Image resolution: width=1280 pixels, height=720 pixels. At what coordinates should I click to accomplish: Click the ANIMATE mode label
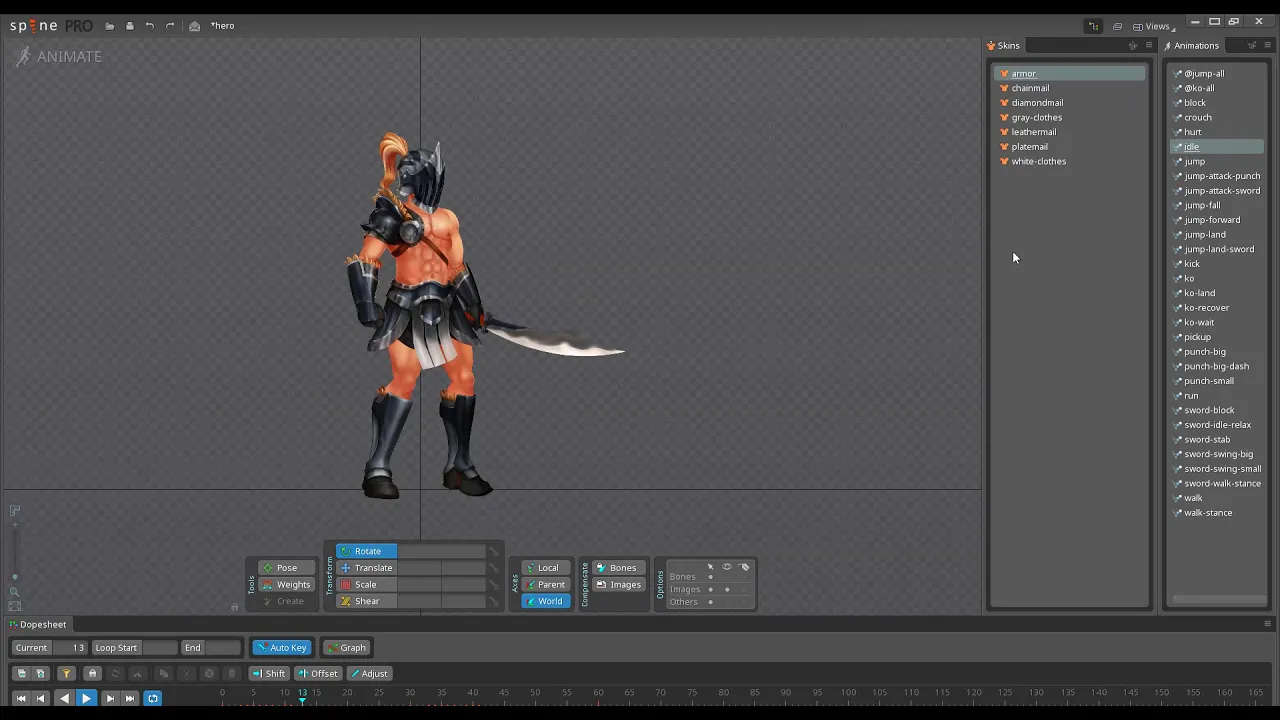69,57
